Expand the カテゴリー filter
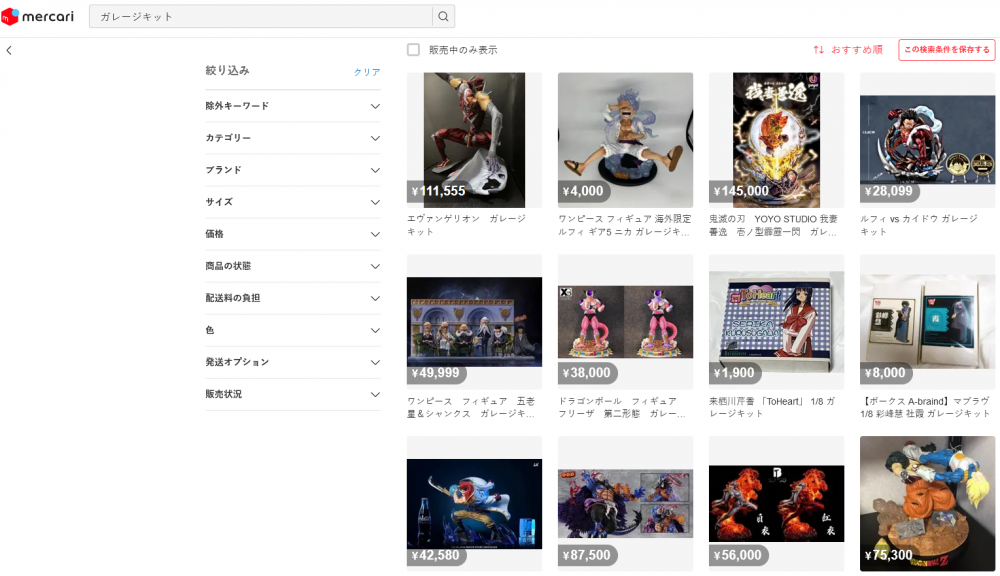The width and height of the screenshot is (1000, 576). 292,138
